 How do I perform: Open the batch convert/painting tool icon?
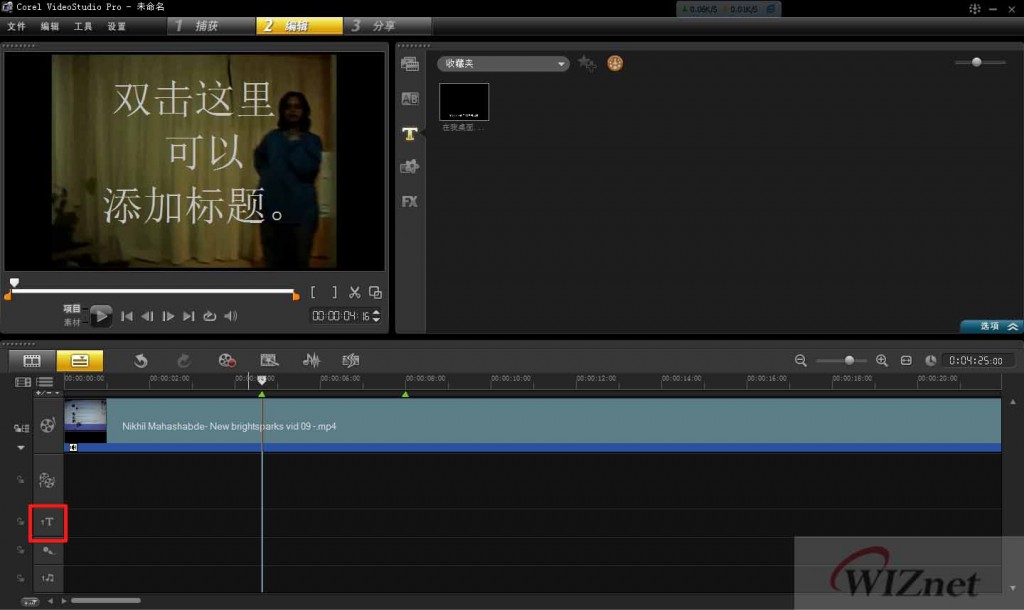tap(269, 361)
